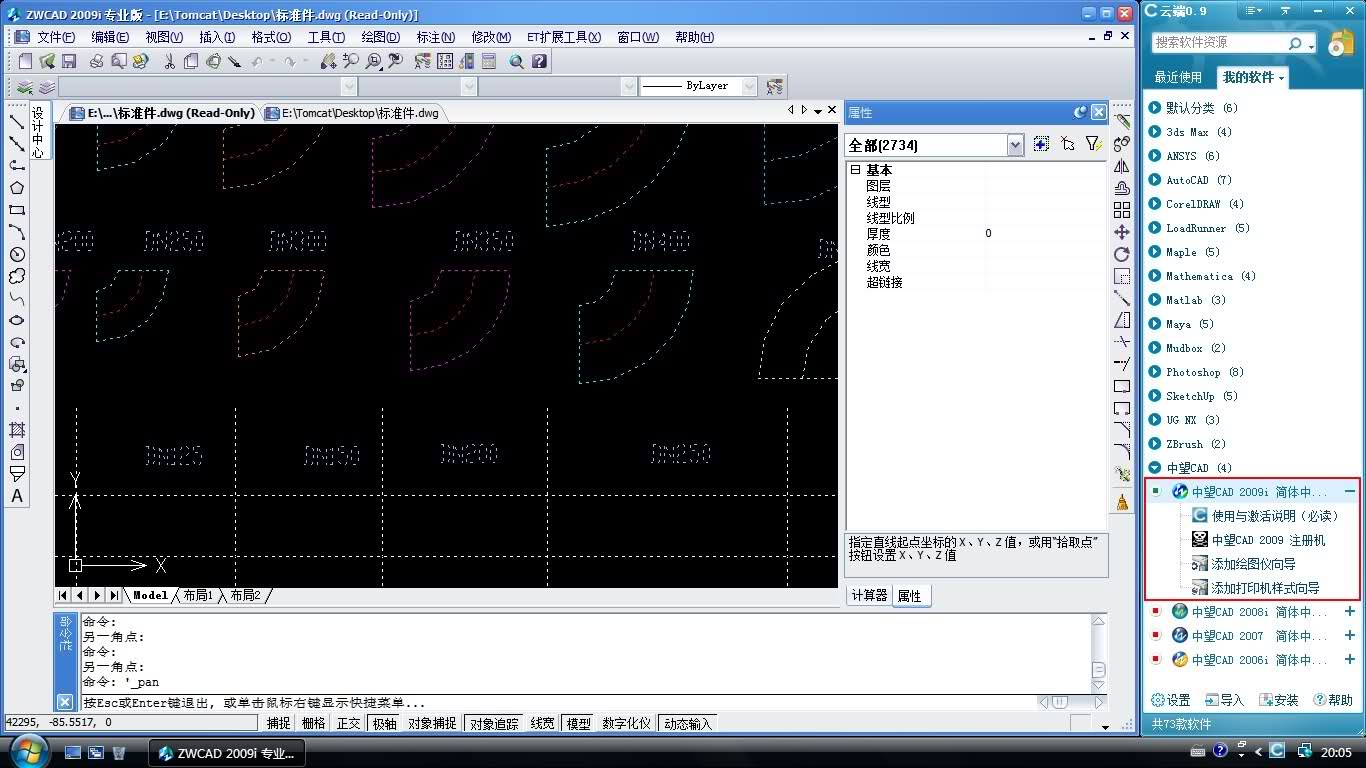Image resolution: width=1366 pixels, height=768 pixels.
Task: Switch to the 布局1 layout tab
Action: click(197, 595)
